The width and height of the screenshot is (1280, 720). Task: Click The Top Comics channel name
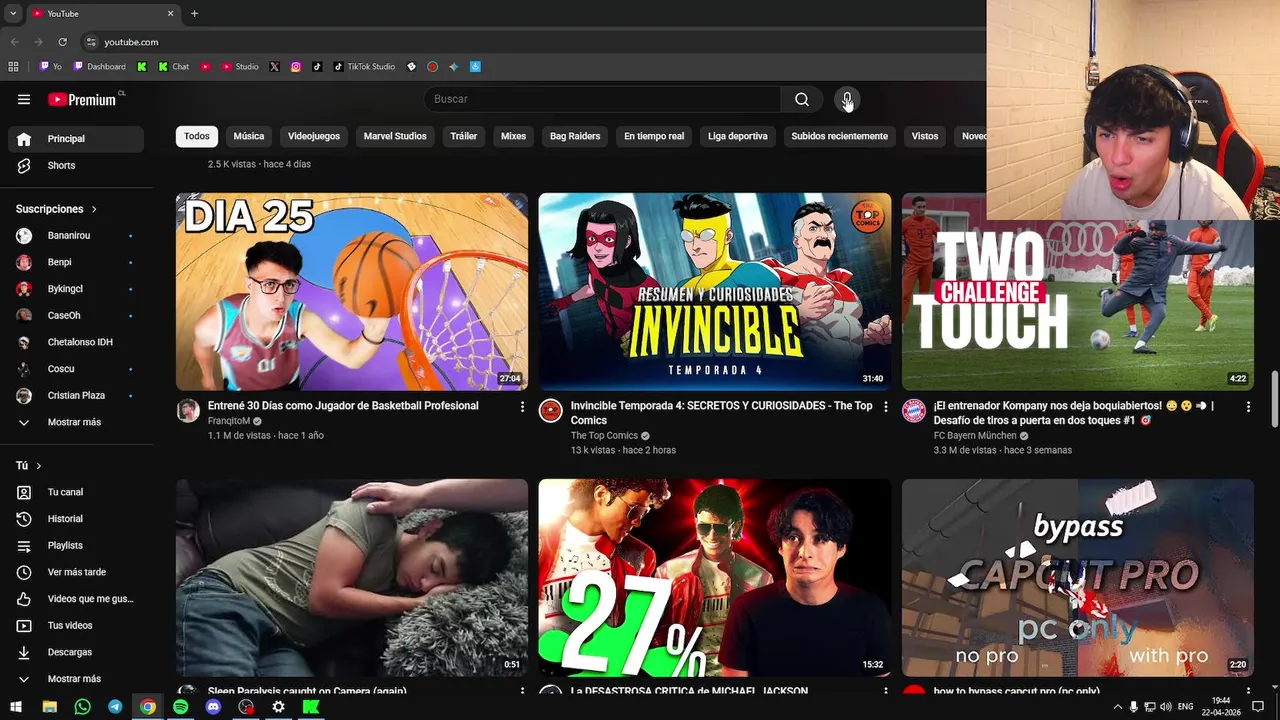point(604,436)
